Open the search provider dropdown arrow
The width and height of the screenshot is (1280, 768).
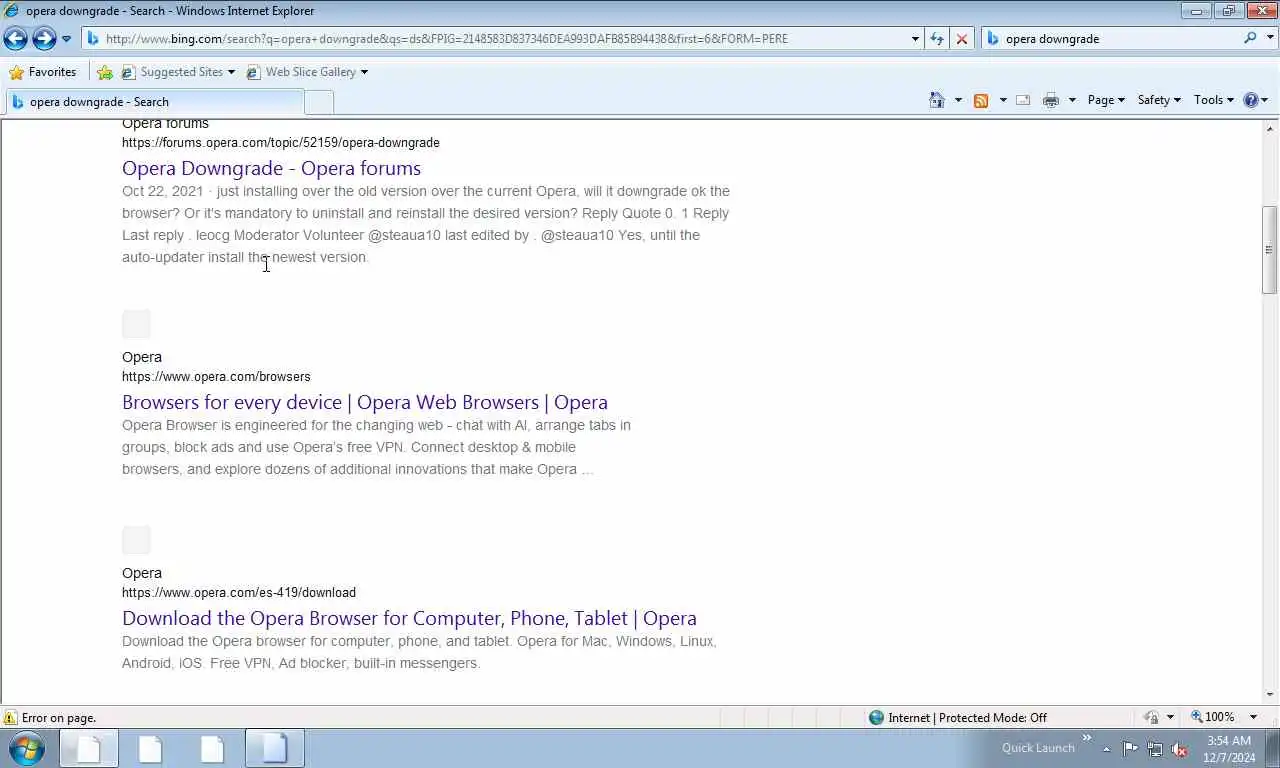pyautogui.click(x=1268, y=39)
